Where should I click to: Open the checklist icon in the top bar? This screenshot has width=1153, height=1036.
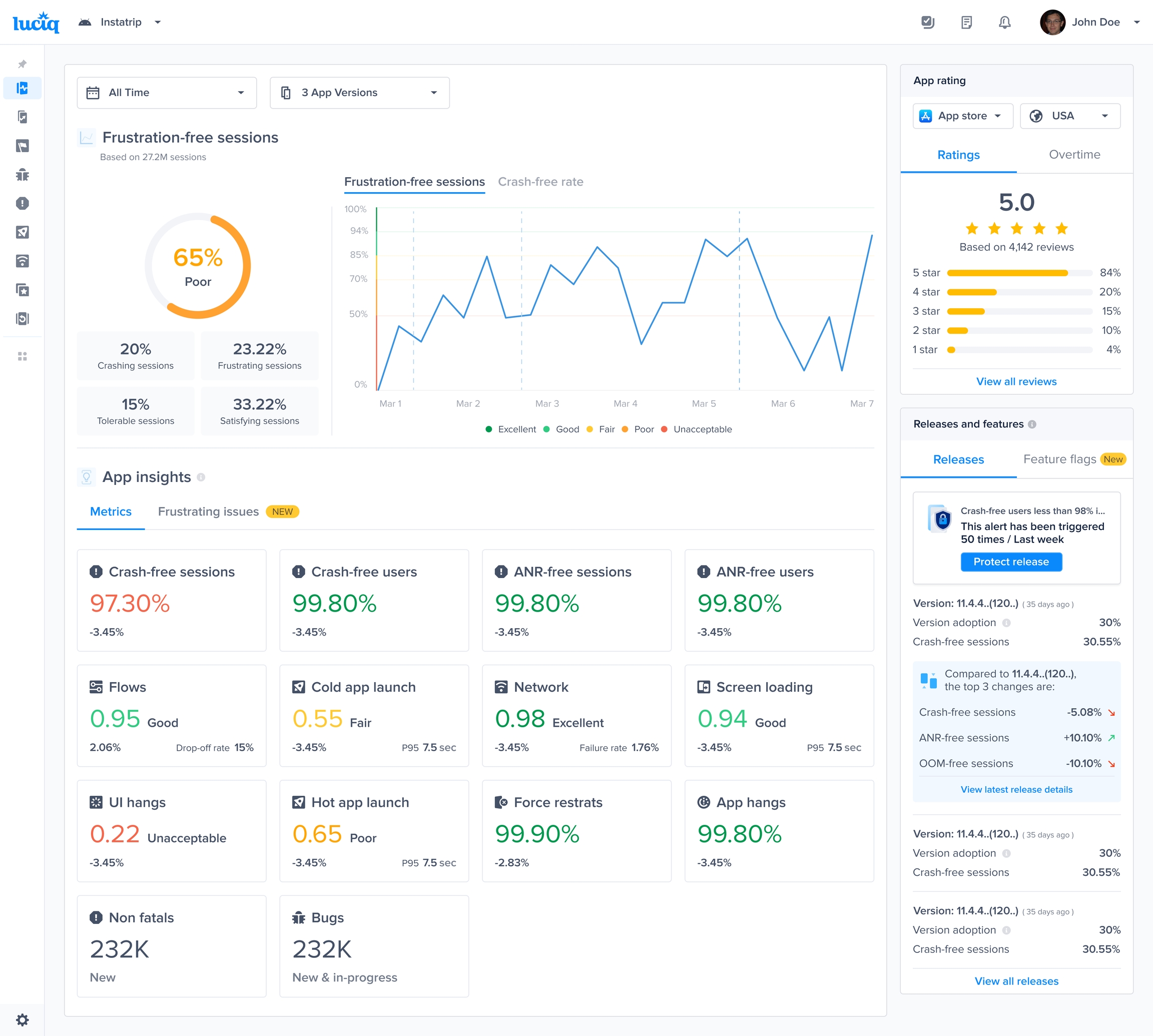point(928,22)
